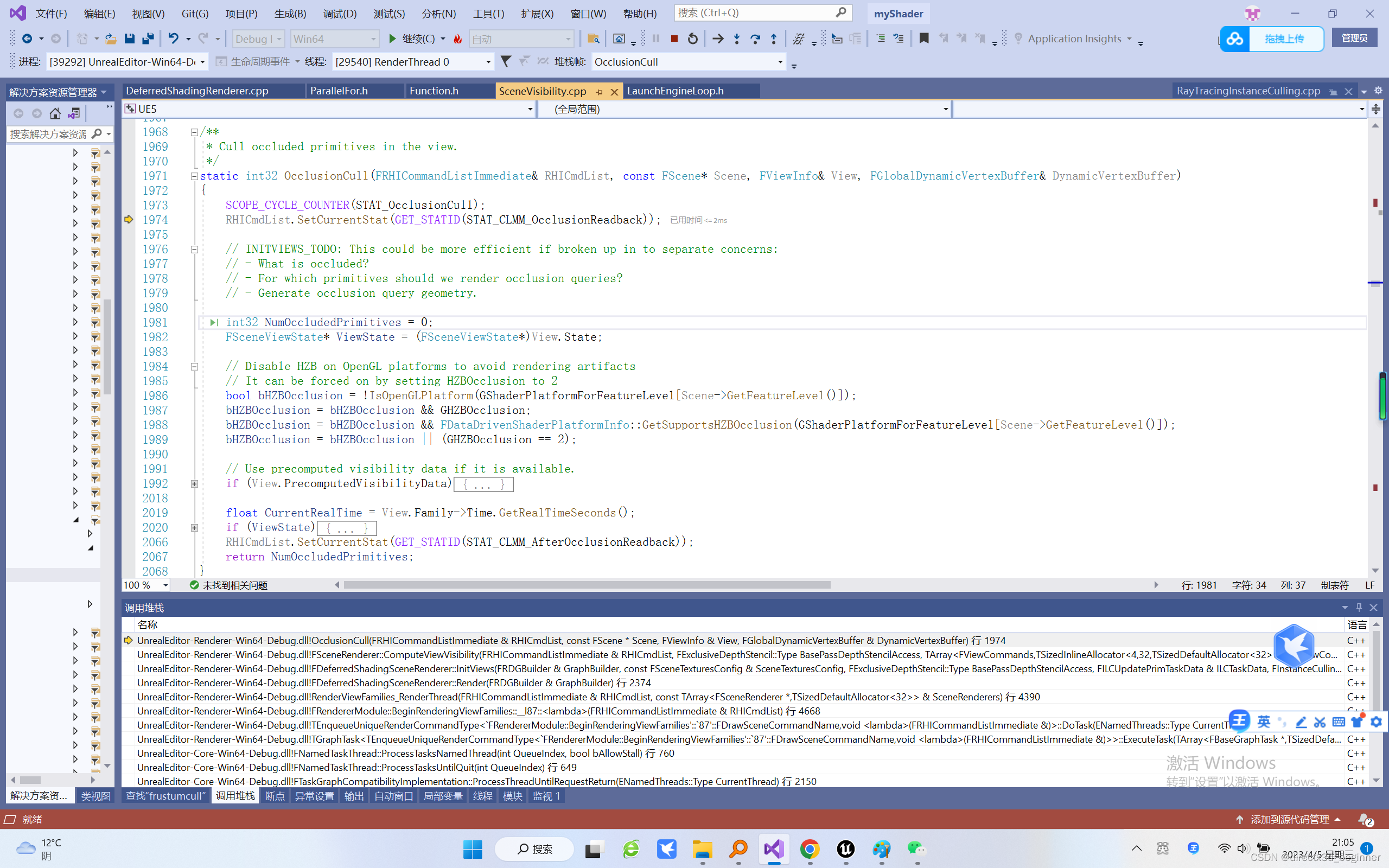Click 添加到源代码管理 in the status bar
The width and height of the screenshot is (1389, 868).
[x=1289, y=820]
